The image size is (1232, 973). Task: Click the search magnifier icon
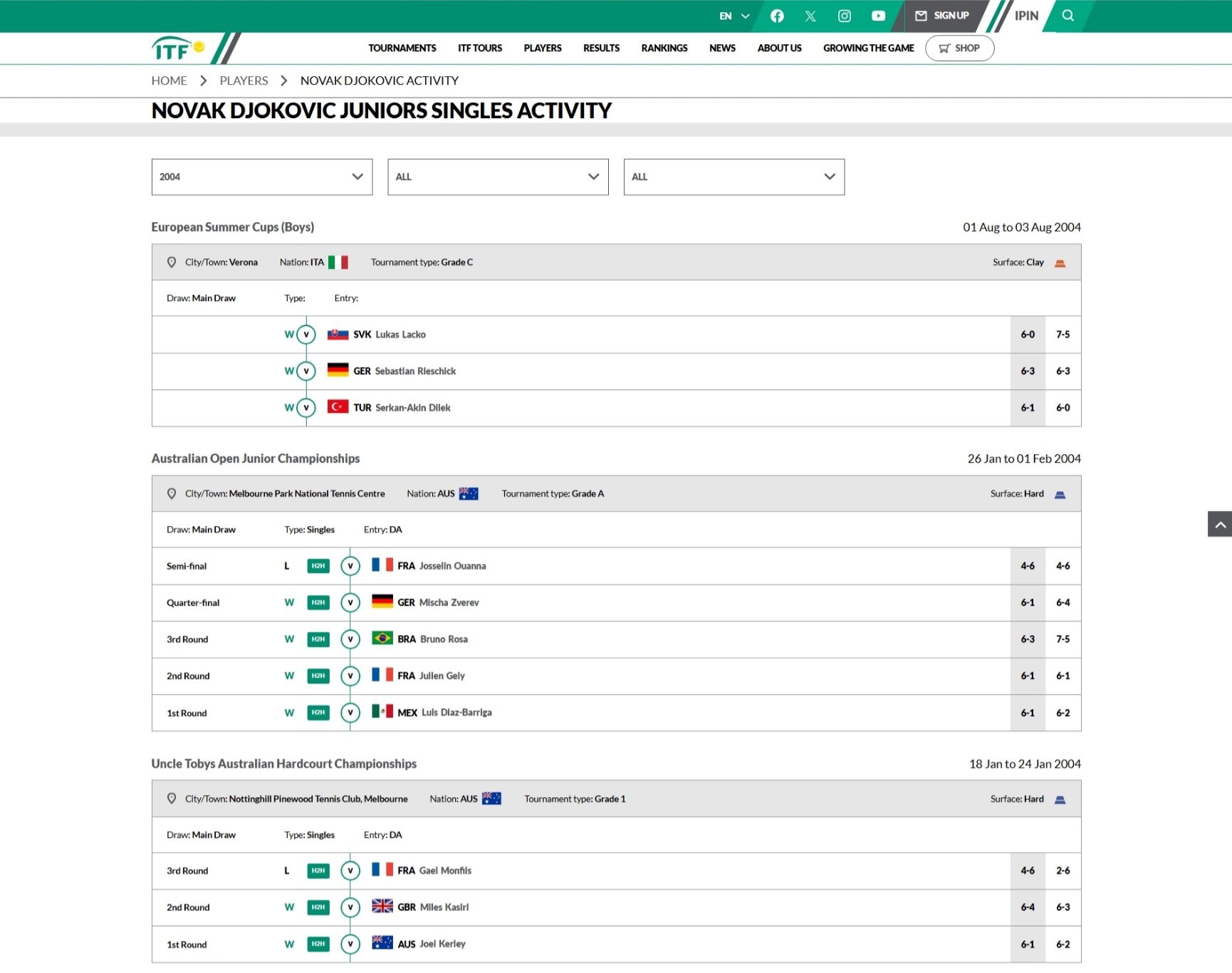(x=1067, y=16)
